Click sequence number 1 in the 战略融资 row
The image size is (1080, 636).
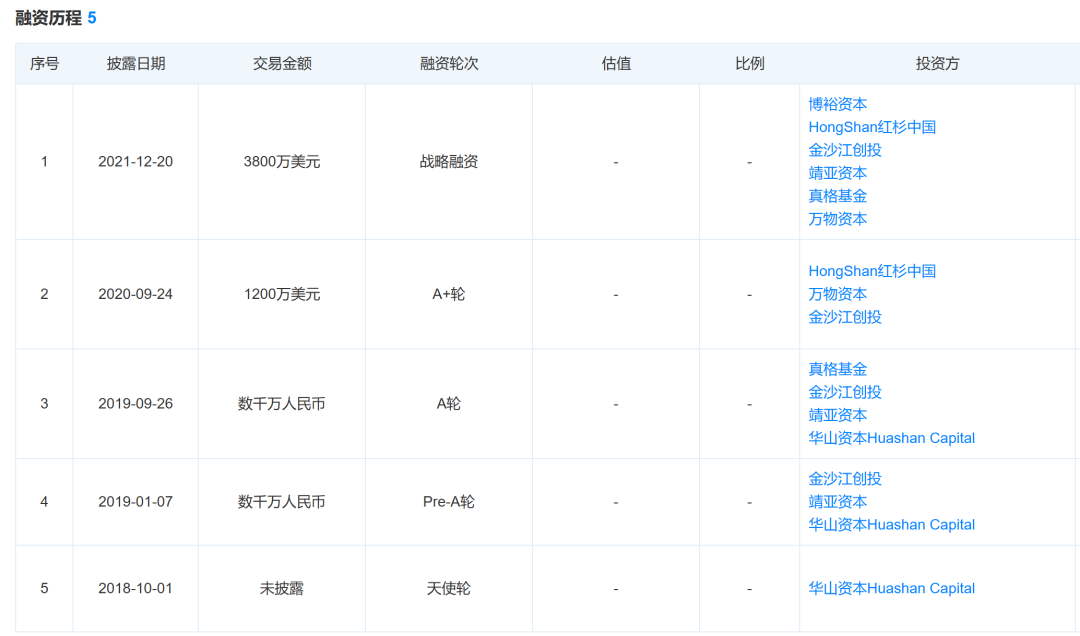coord(44,162)
